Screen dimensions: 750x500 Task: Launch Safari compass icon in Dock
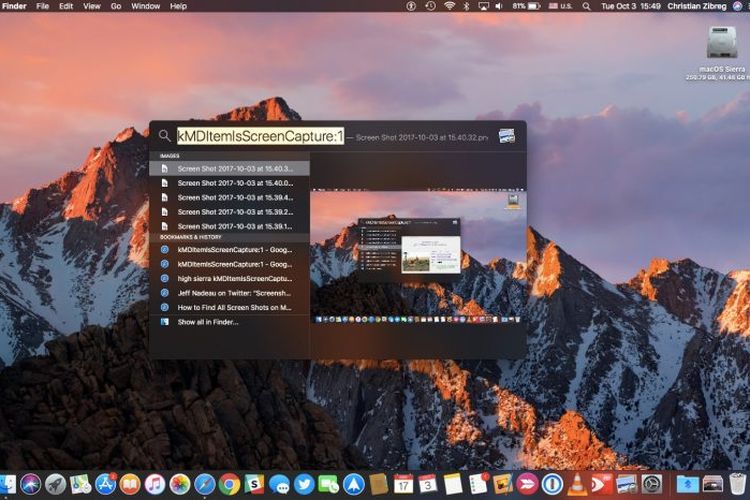pos(205,485)
